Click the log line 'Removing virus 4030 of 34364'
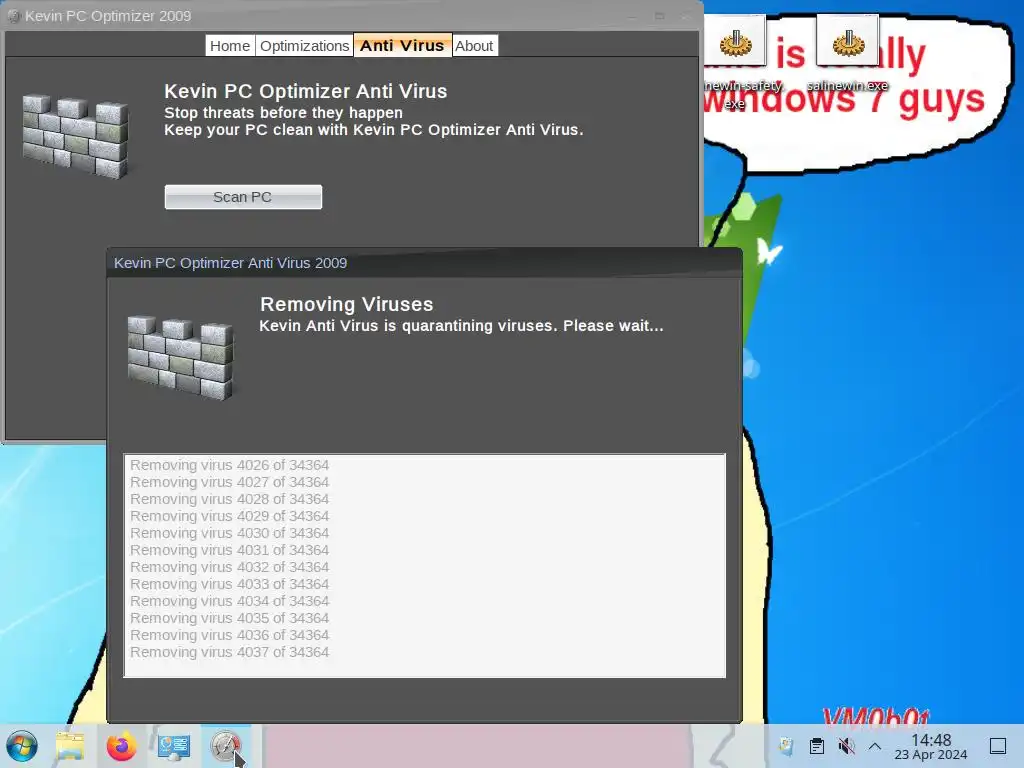 [229, 533]
